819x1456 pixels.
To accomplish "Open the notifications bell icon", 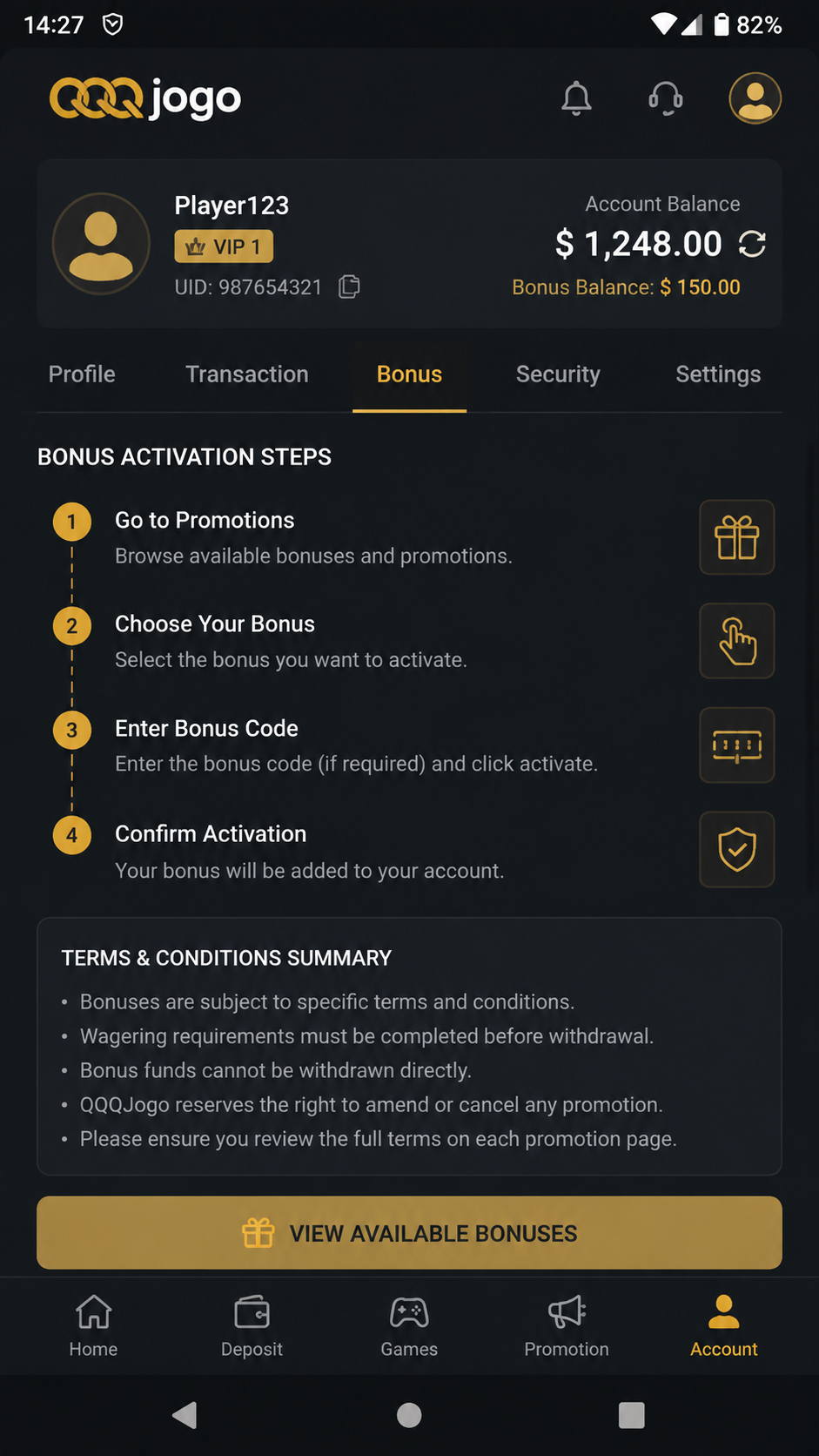I will [x=576, y=98].
